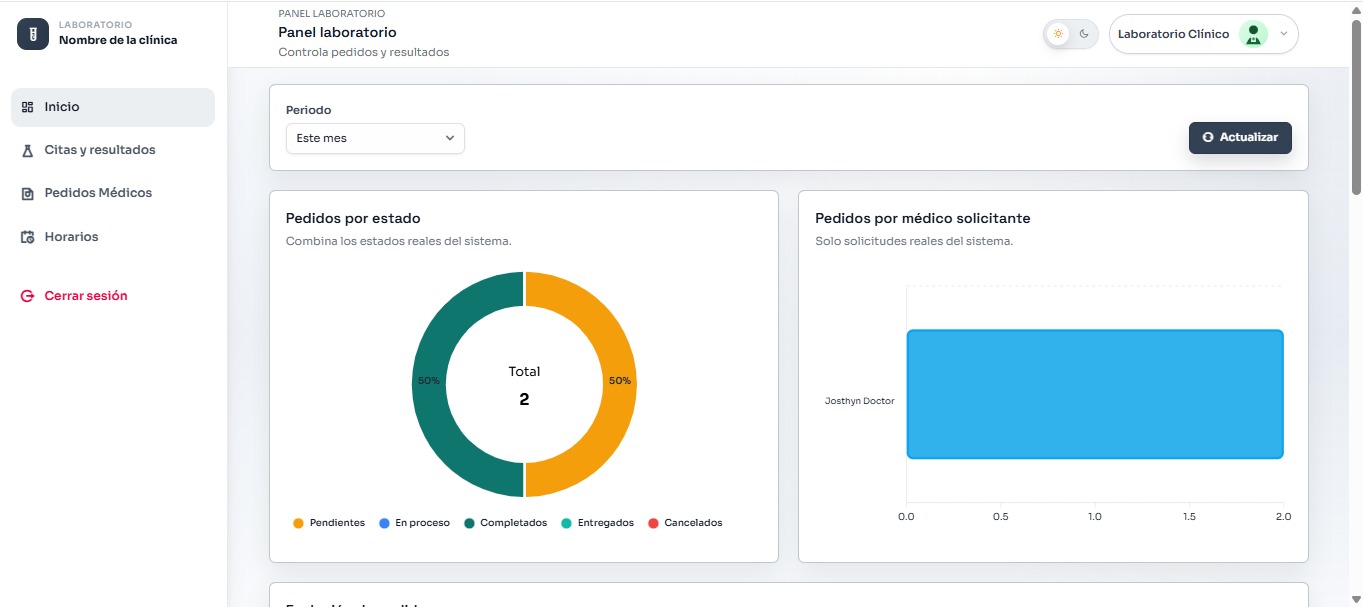Click the green user avatar icon
The image size is (1363, 607).
tap(1253, 34)
